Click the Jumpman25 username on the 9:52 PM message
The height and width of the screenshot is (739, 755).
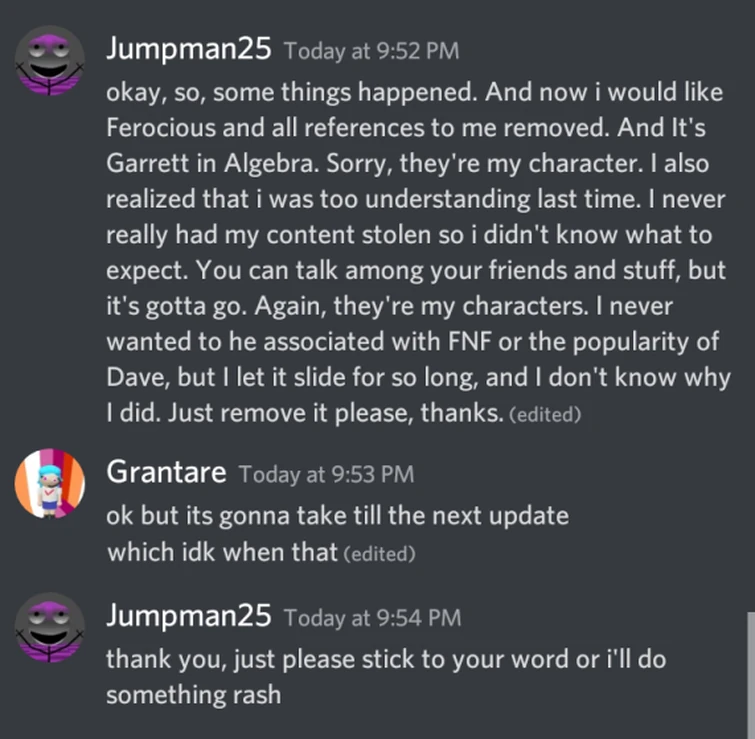189,50
